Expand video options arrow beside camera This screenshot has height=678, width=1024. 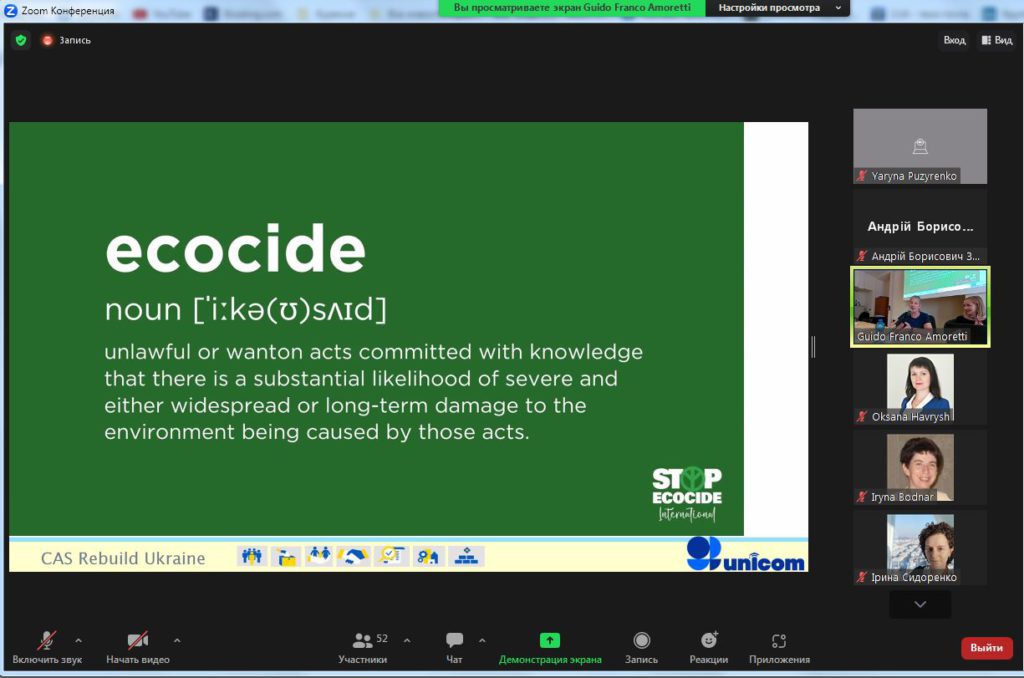point(177,640)
